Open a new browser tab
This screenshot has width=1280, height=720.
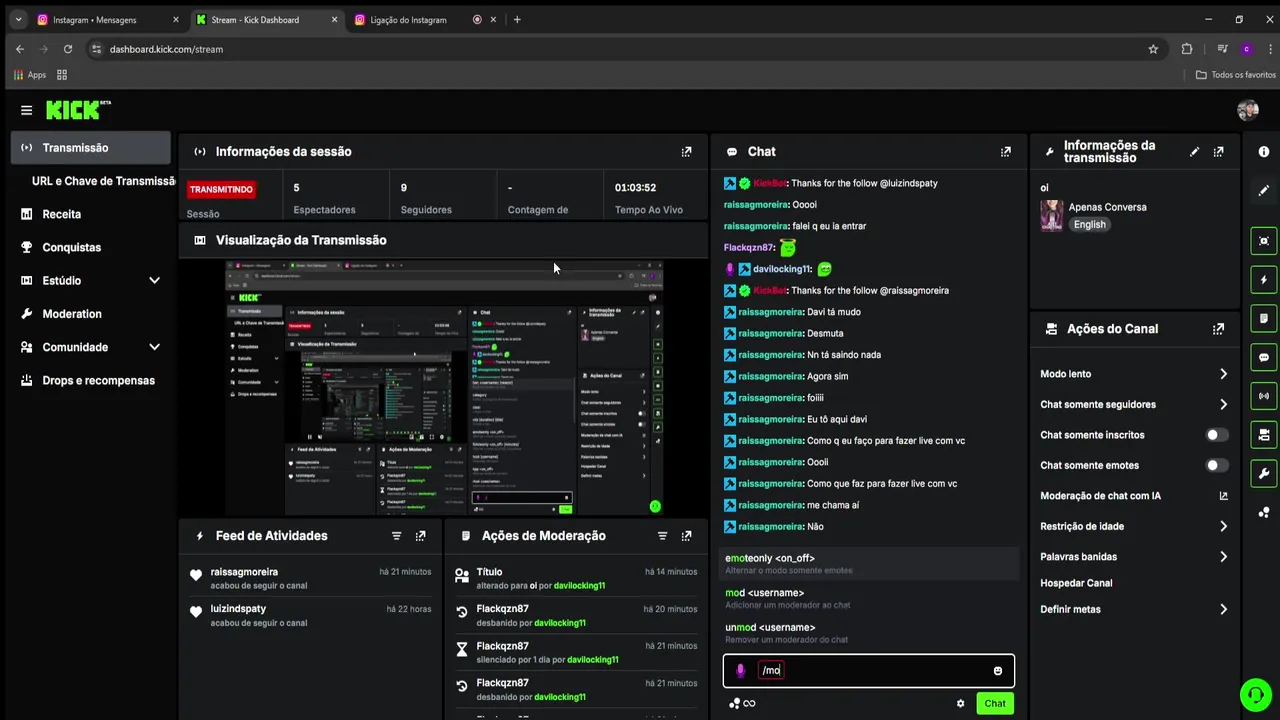(x=517, y=20)
